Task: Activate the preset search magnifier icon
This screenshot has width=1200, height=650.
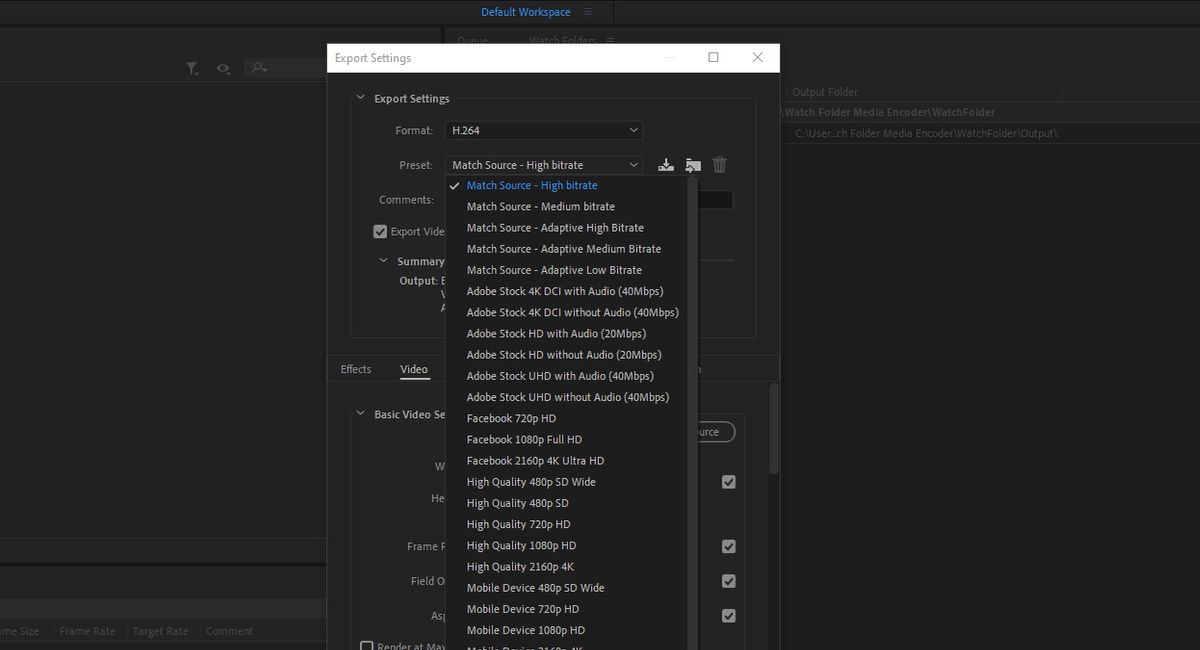Action: [257, 68]
